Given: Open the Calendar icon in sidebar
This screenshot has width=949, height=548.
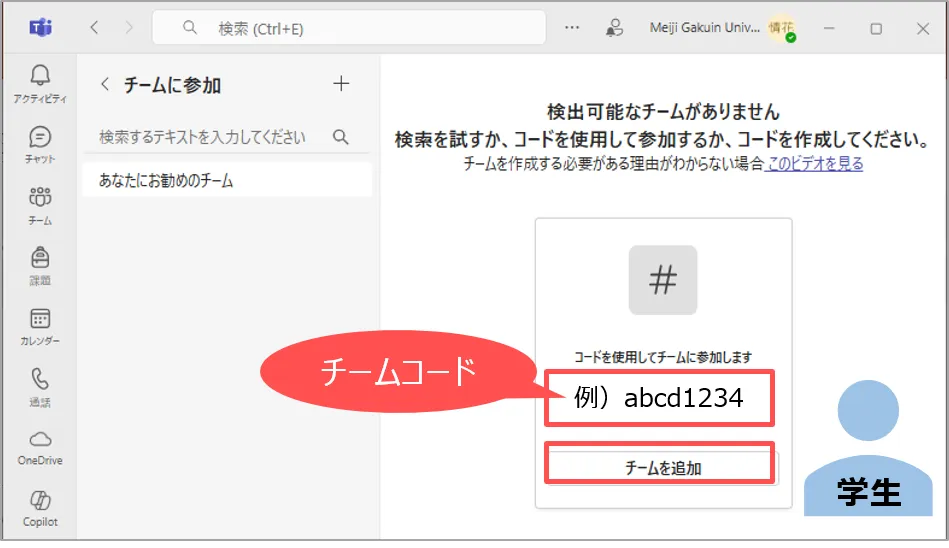Looking at the screenshot, I should coord(40,325).
